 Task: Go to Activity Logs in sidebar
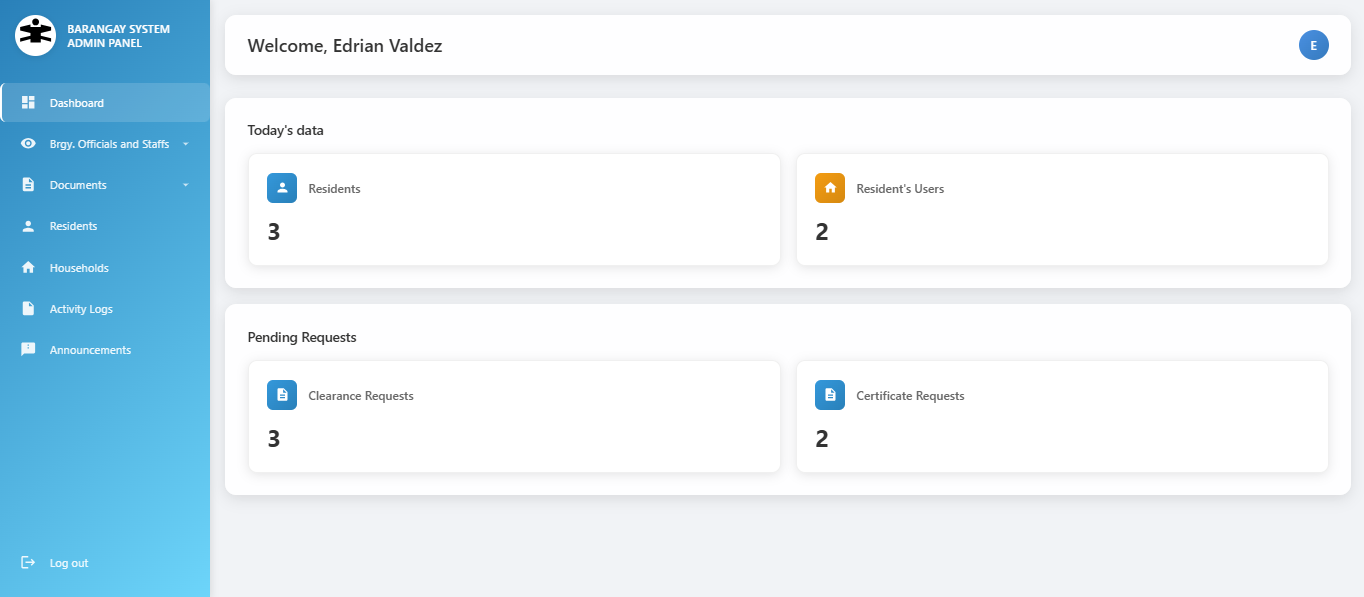coord(81,309)
